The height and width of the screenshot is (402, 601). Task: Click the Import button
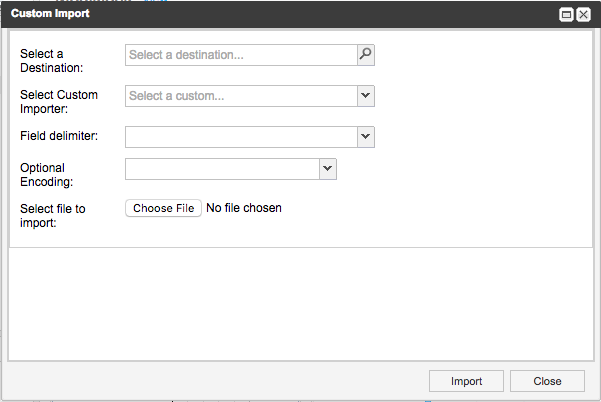coord(466,381)
